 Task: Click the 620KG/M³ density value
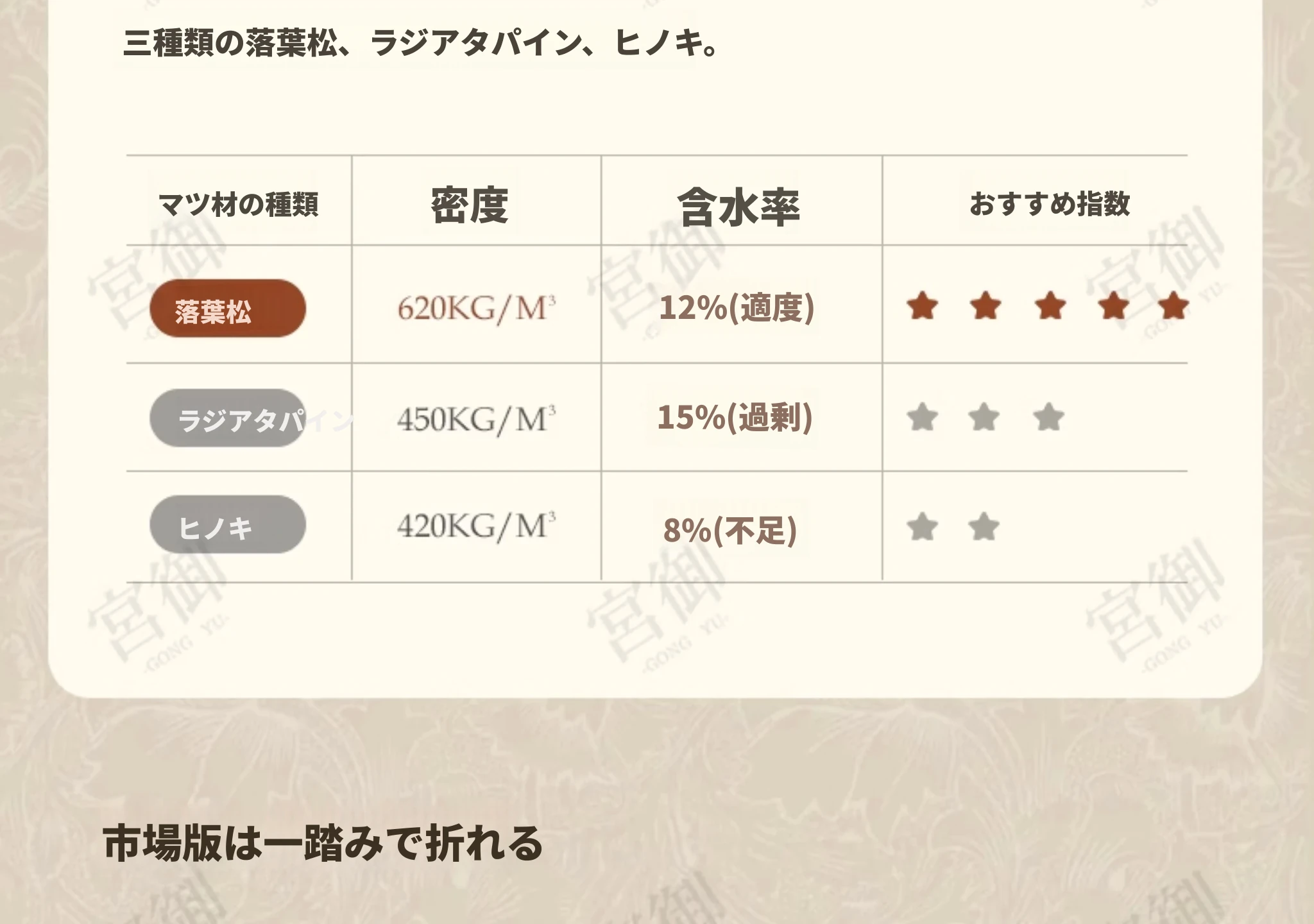(476, 309)
